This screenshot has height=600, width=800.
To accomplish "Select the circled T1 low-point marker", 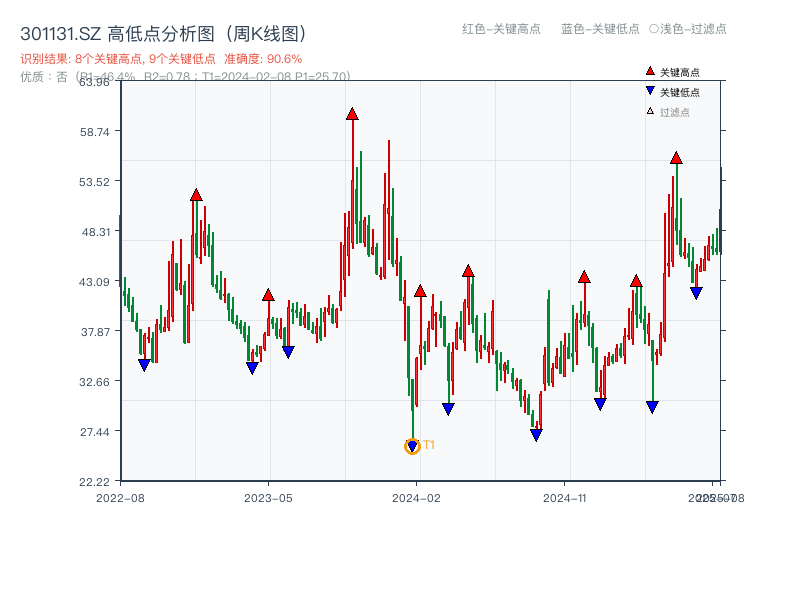I will point(412,446).
